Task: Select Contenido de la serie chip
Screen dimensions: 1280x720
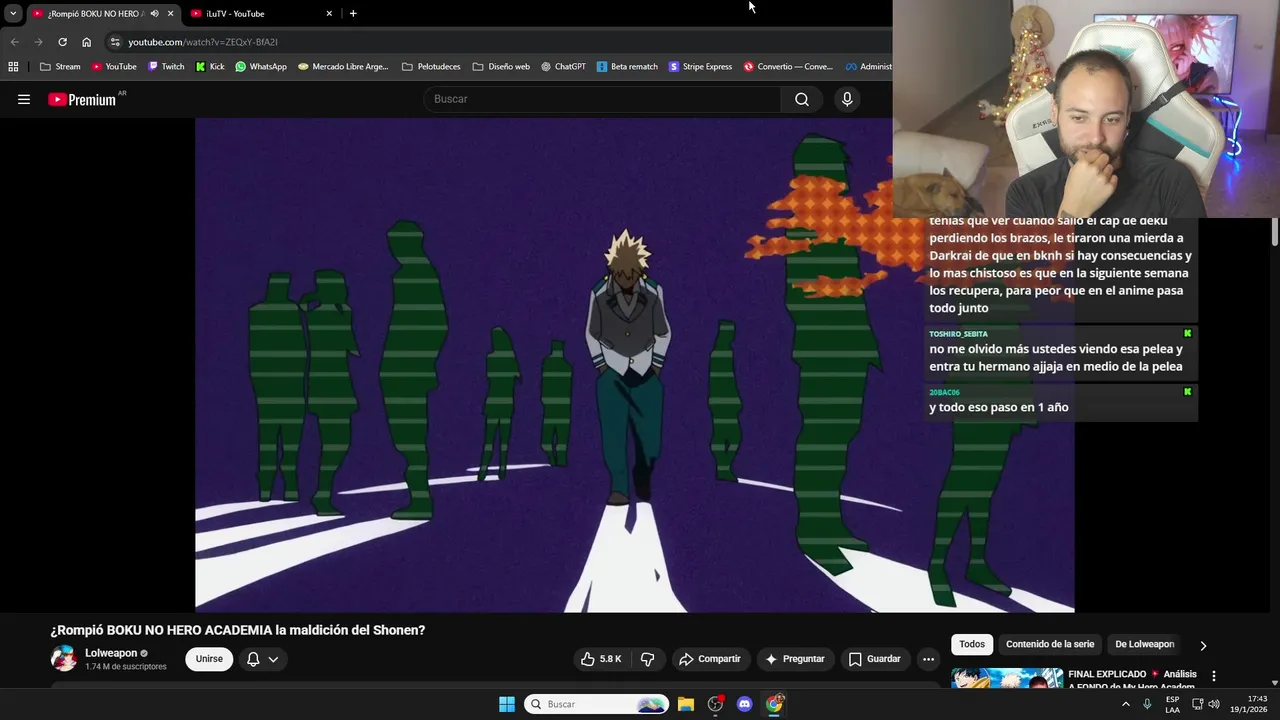Action: tap(1050, 644)
